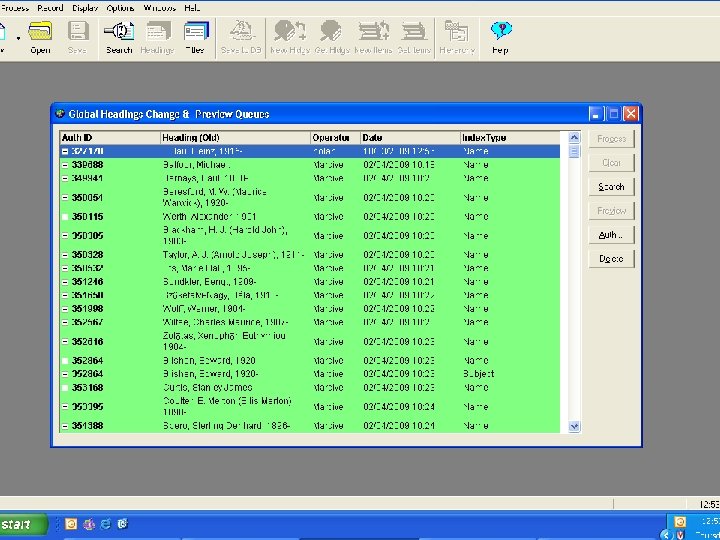The image size is (720, 540).
Task: Select the heading 'Balfour, Michael'
Action: click(196, 165)
